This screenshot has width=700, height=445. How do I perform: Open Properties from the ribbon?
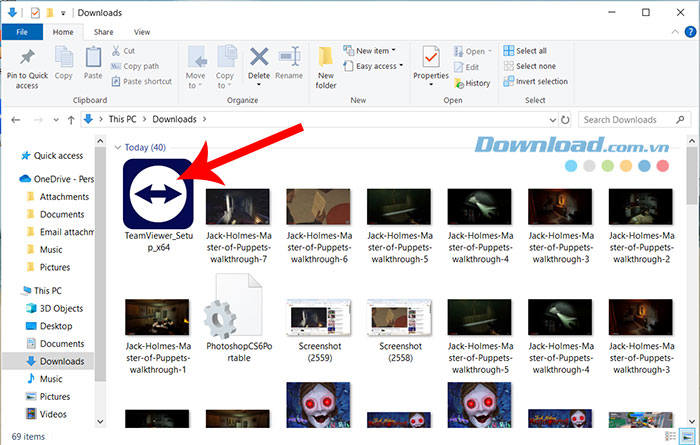tap(431, 60)
